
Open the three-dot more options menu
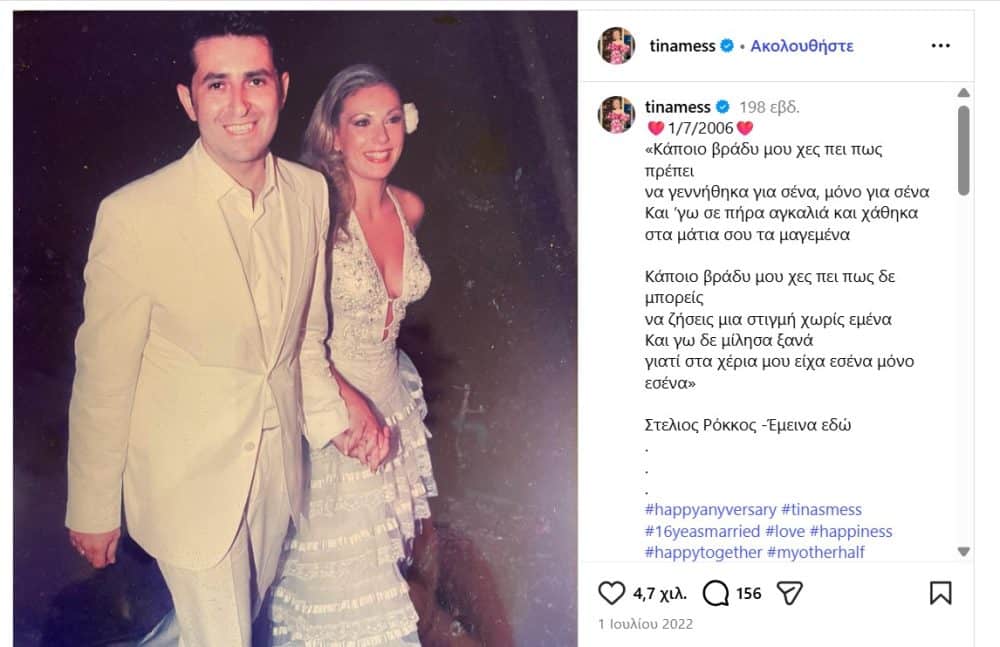pos(940,46)
